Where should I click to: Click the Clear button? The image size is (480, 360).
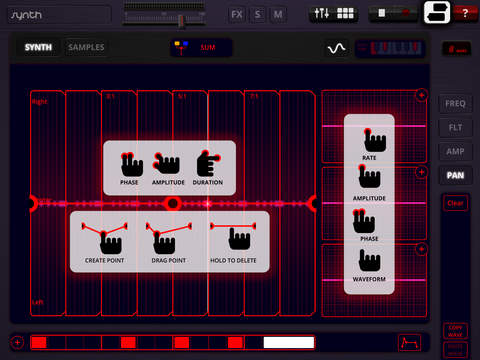[455, 203]
